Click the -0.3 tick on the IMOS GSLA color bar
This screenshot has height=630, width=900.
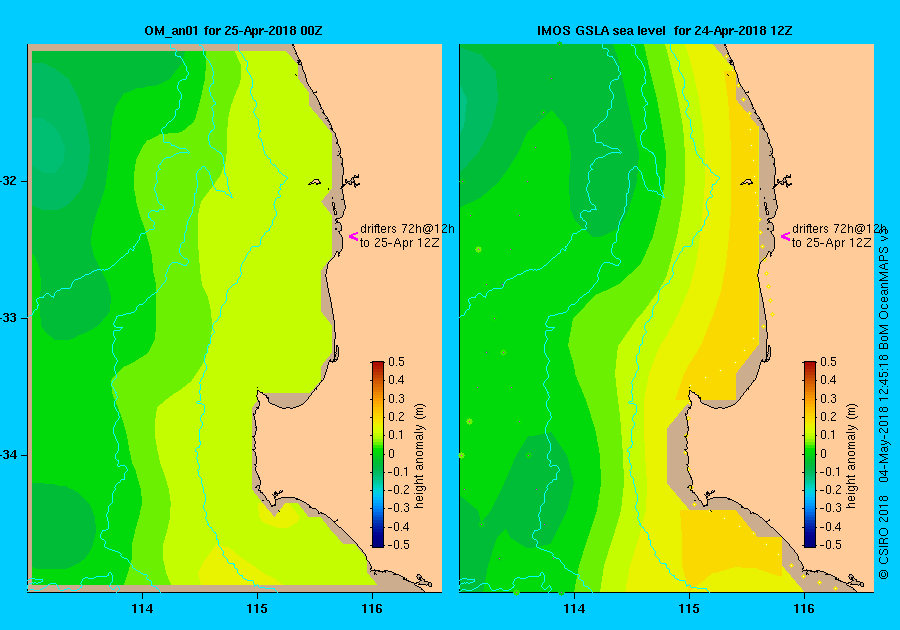click(x=829, y=508)
